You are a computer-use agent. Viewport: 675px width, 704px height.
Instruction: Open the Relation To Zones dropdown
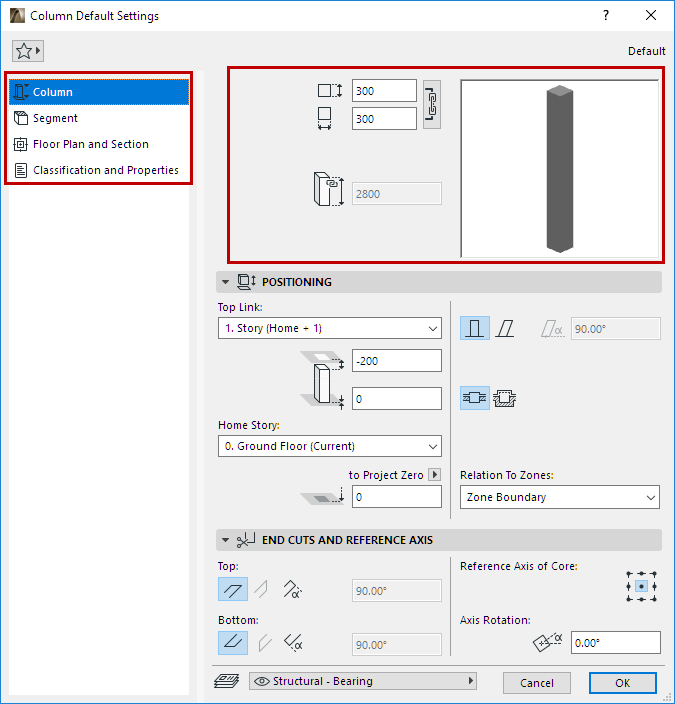pos(560,497)
